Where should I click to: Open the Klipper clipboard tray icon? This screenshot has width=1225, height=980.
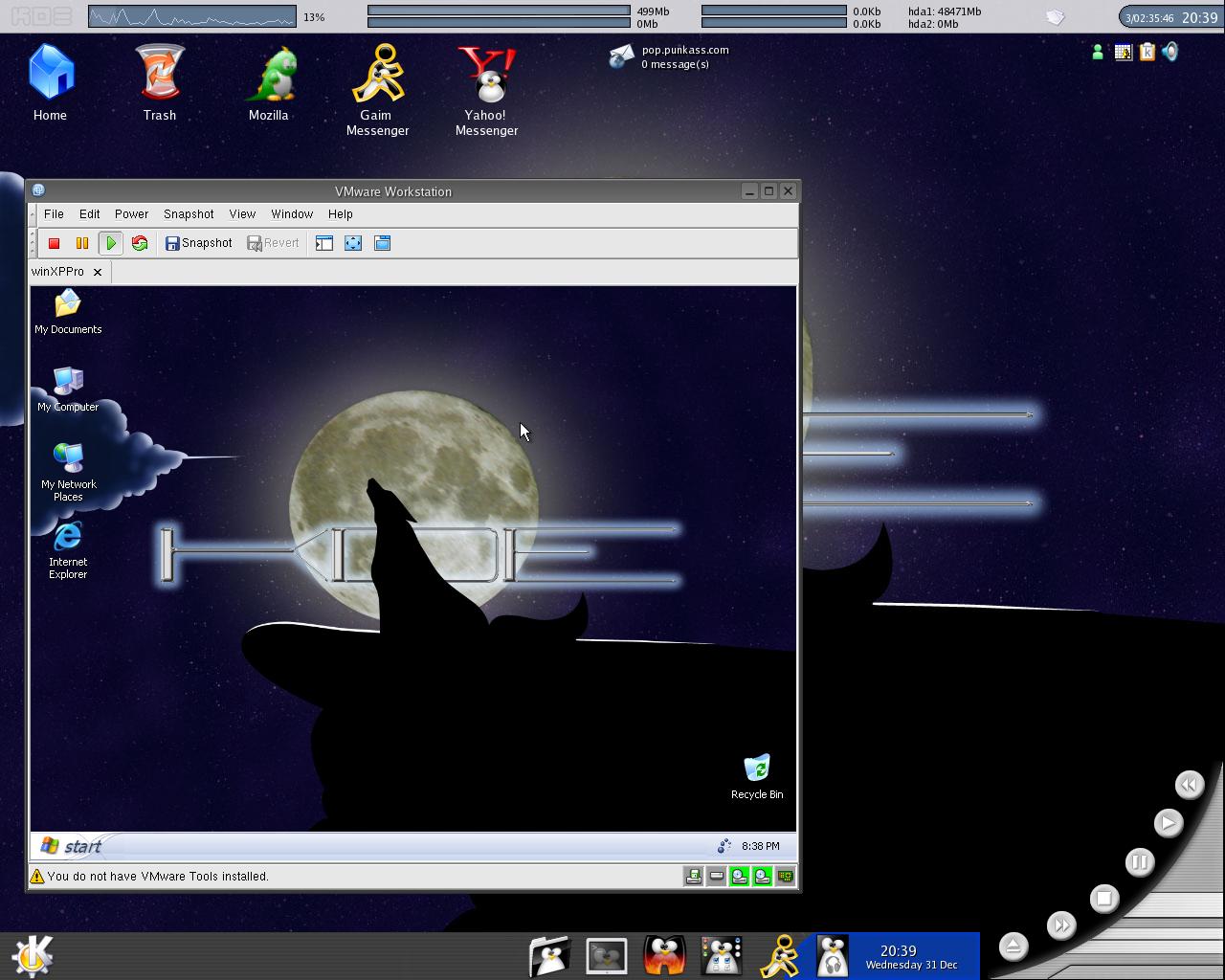point(1147,53)
